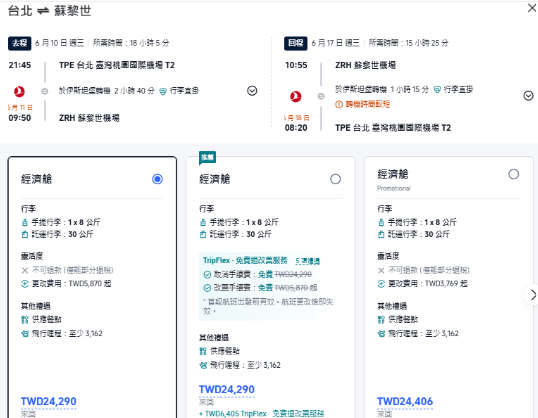Click the 10:55 return departure time
This screenshot has width=538, height=418.
(x=296, y=65)
